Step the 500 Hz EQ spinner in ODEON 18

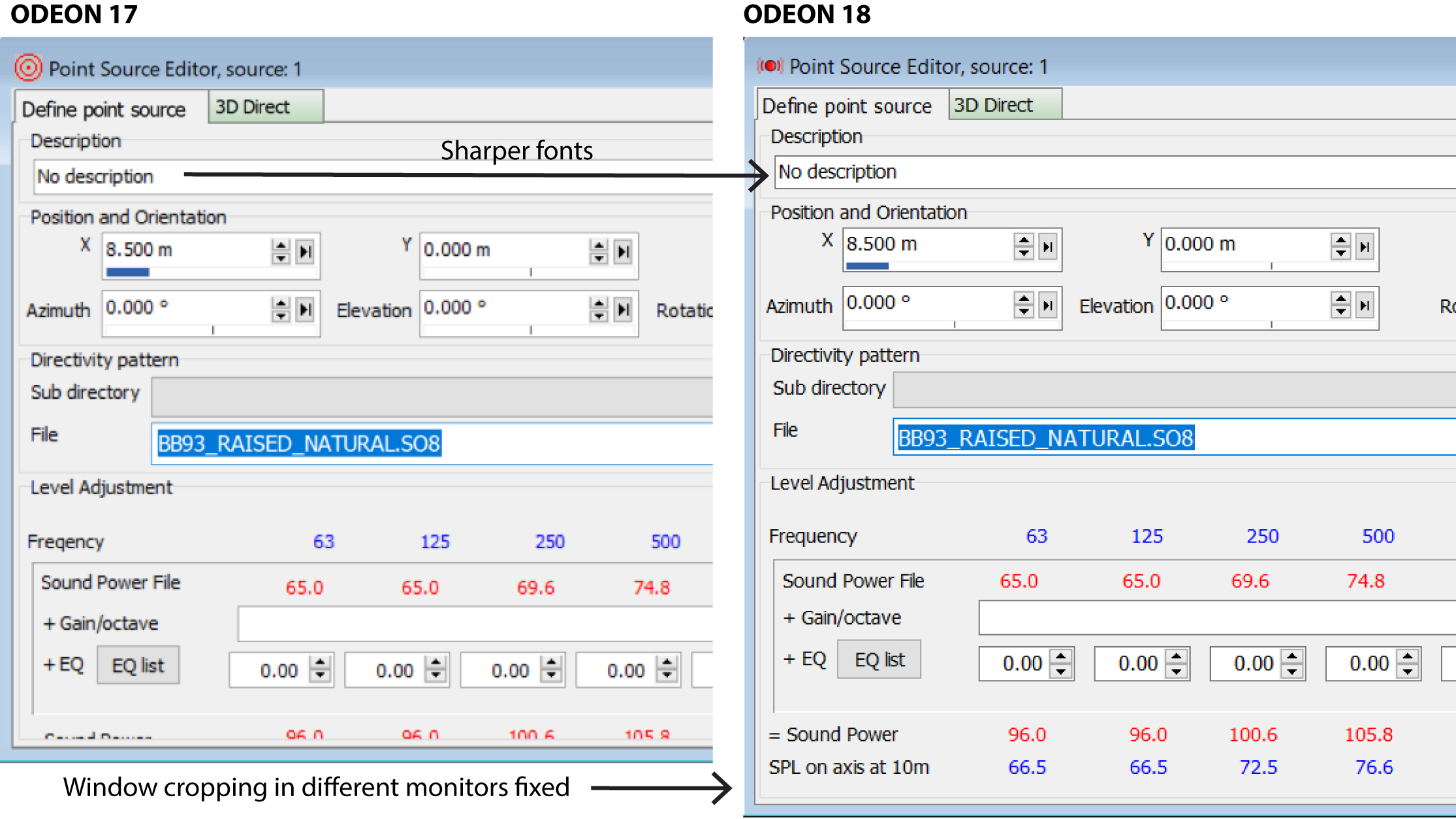tap(1408, 664)
